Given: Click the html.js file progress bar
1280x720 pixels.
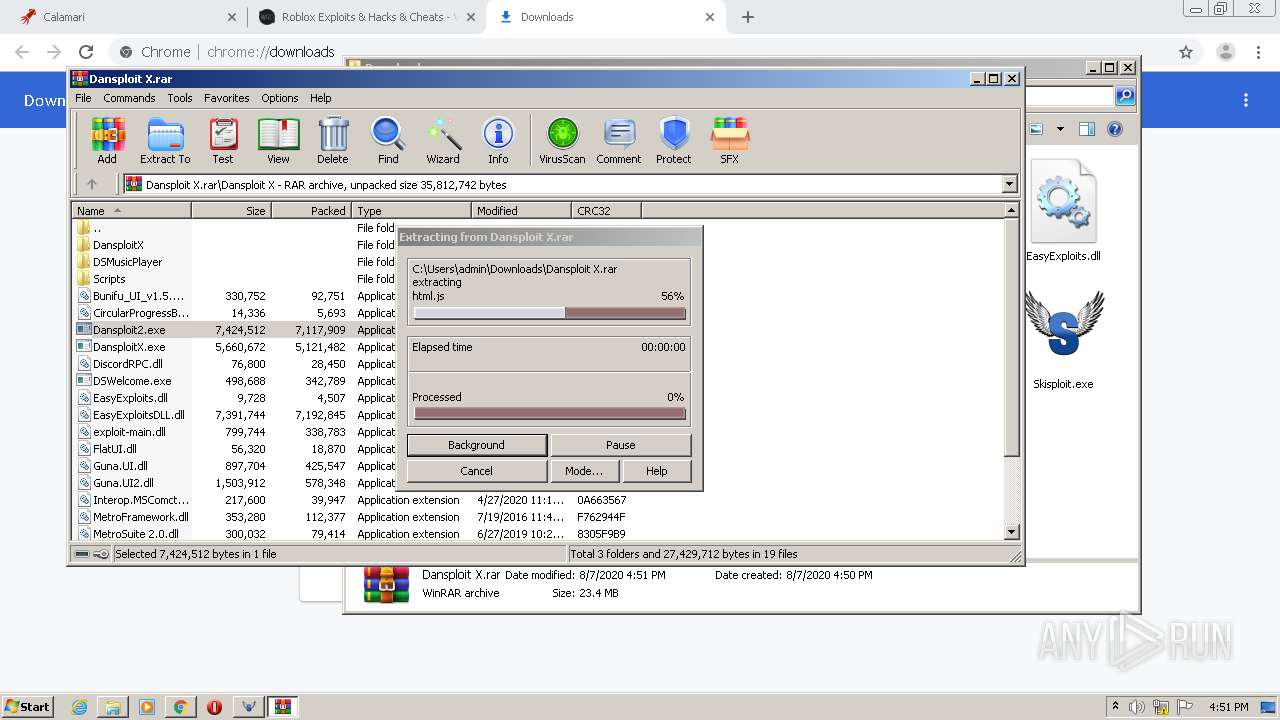Looking at the screenshot, I should click(x=550, y=313).
